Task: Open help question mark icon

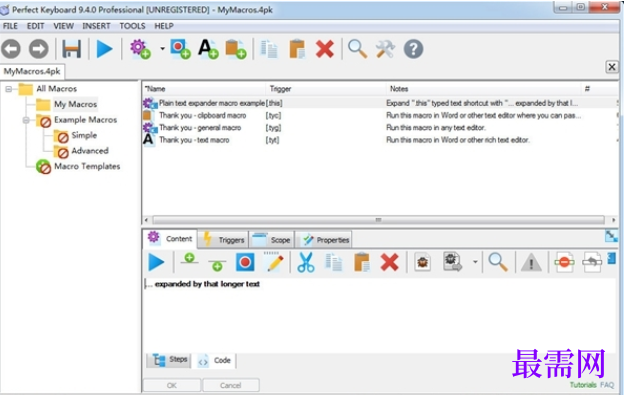Action: pyautogui.click(x=413, y=49)
